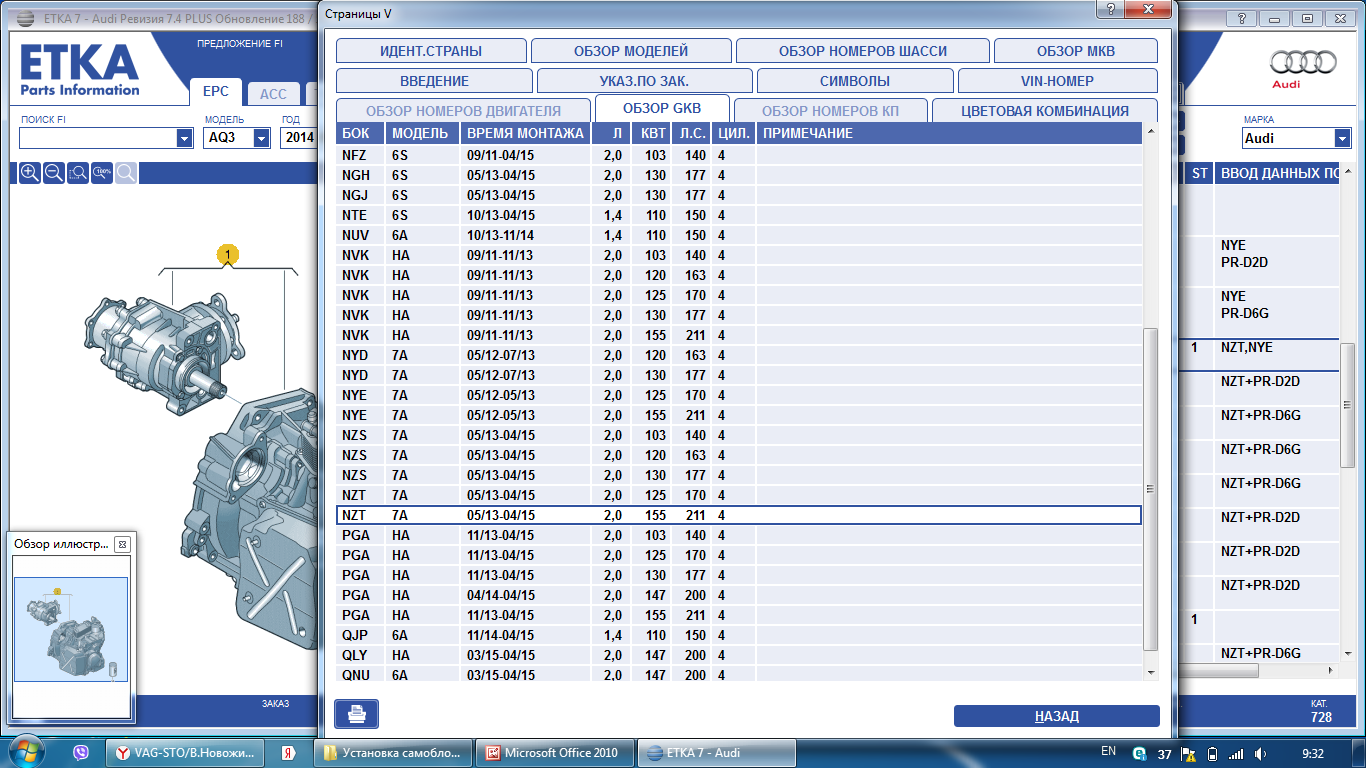Image resolution: width=1366 pixels, height=768 pixels.
Task: Open VAG-STO browser taskbar button
Action: click(x=186, y=752)
